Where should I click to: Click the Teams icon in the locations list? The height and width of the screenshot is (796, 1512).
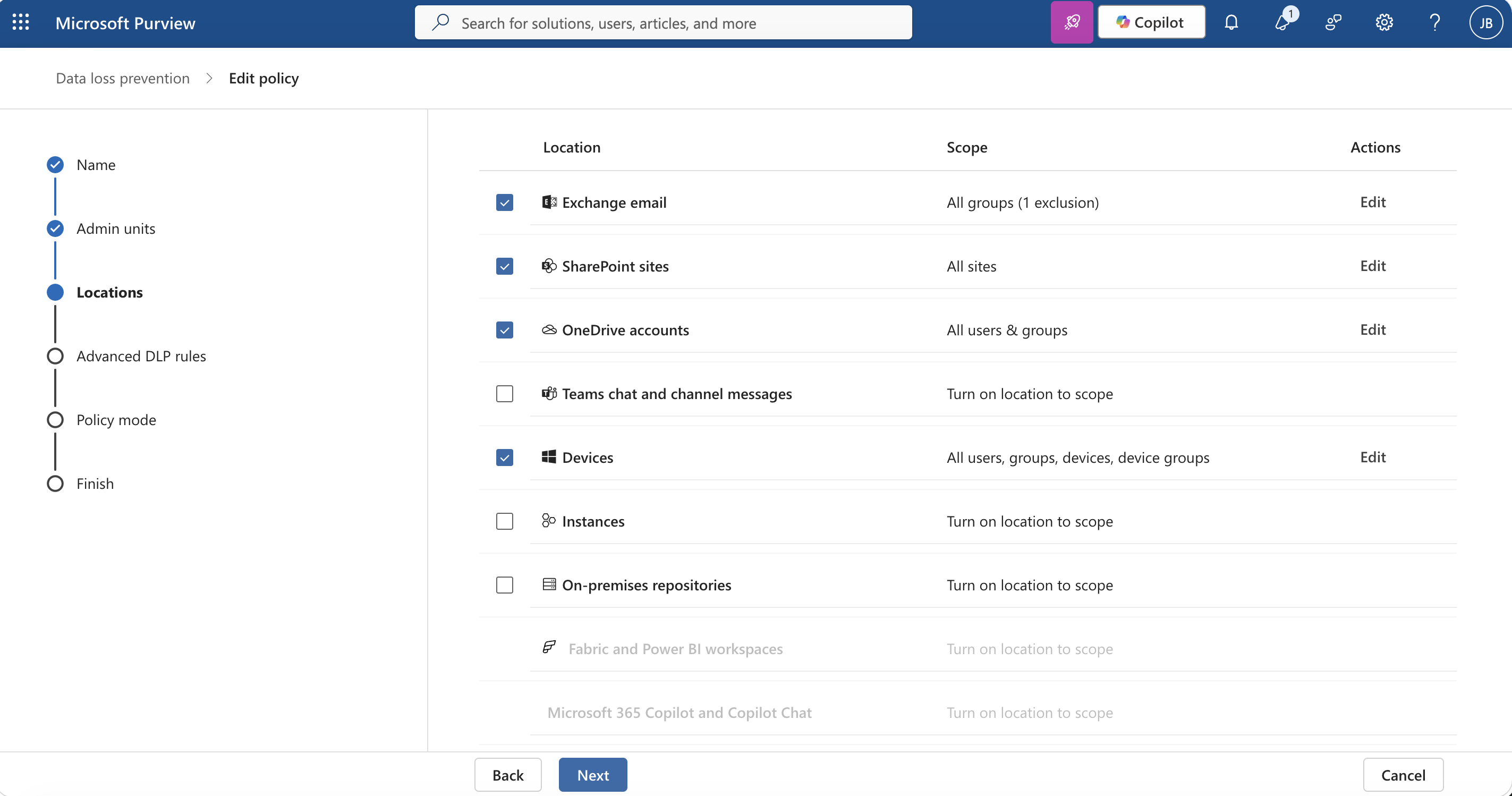(x=549, y=393)
